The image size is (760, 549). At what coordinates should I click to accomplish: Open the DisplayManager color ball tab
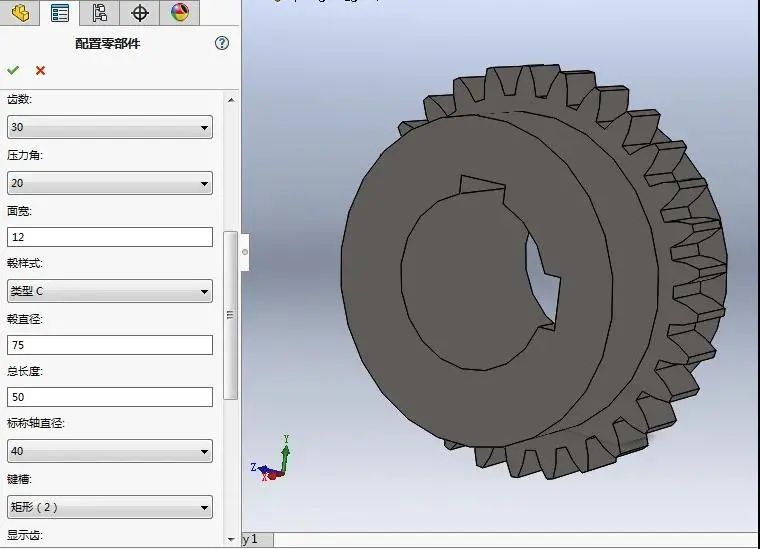tap(179, 13)
